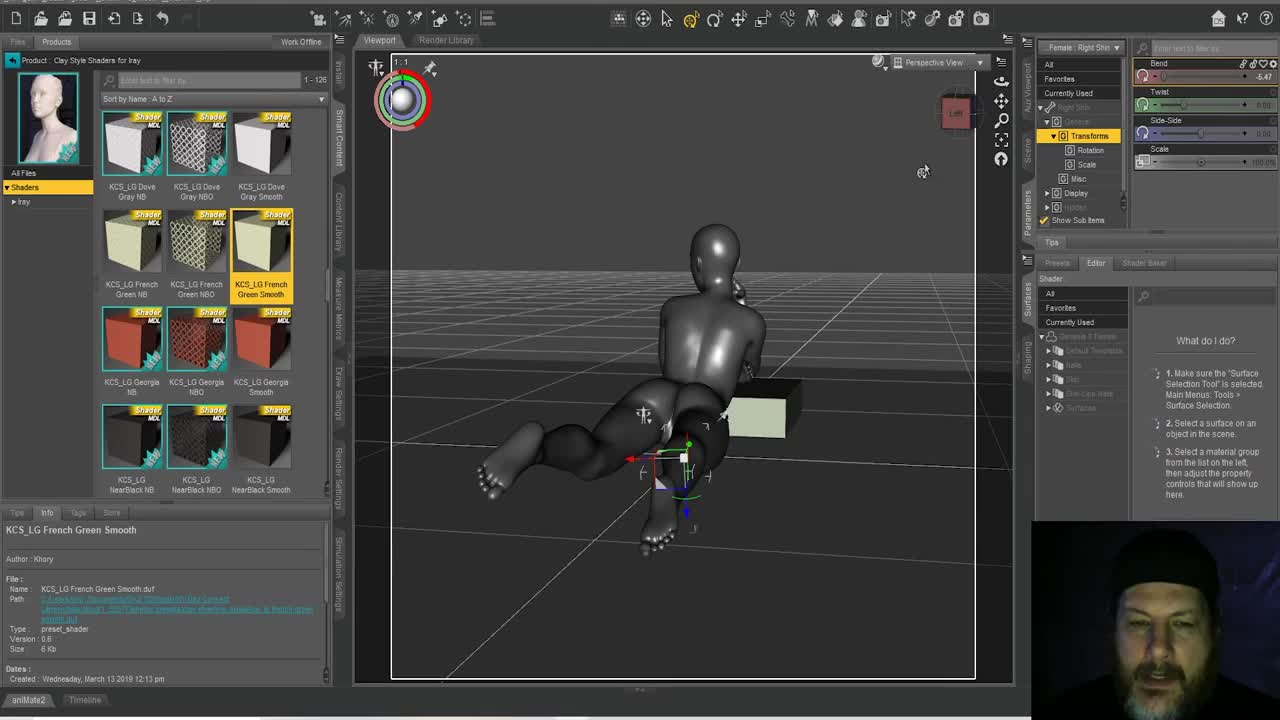Viewport: 1280px width, 720px height.
Task: Click the viewport draw style sphere icon
Action: 878,62
